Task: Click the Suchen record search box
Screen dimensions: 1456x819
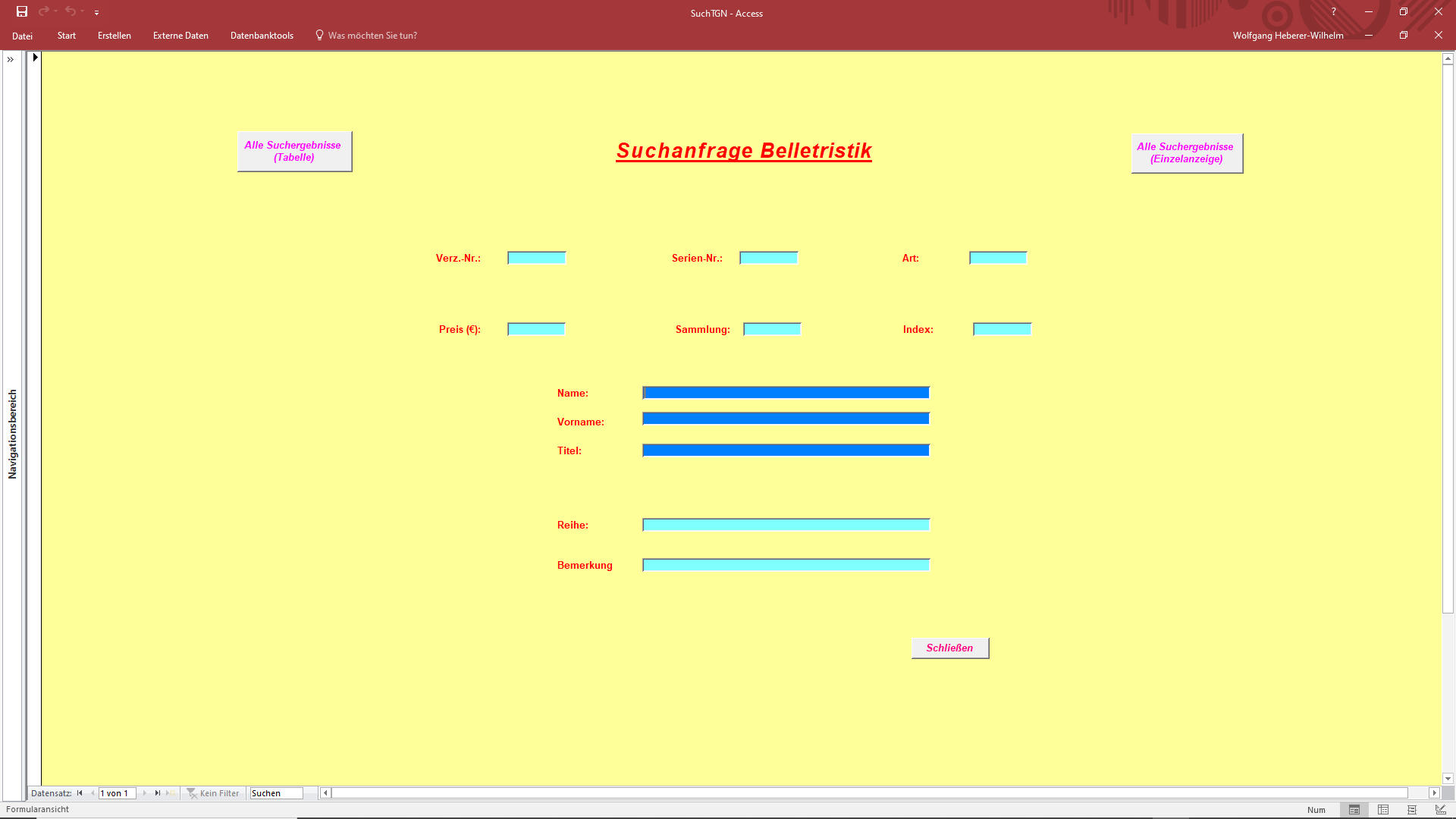Action: [x=276, y=793]
